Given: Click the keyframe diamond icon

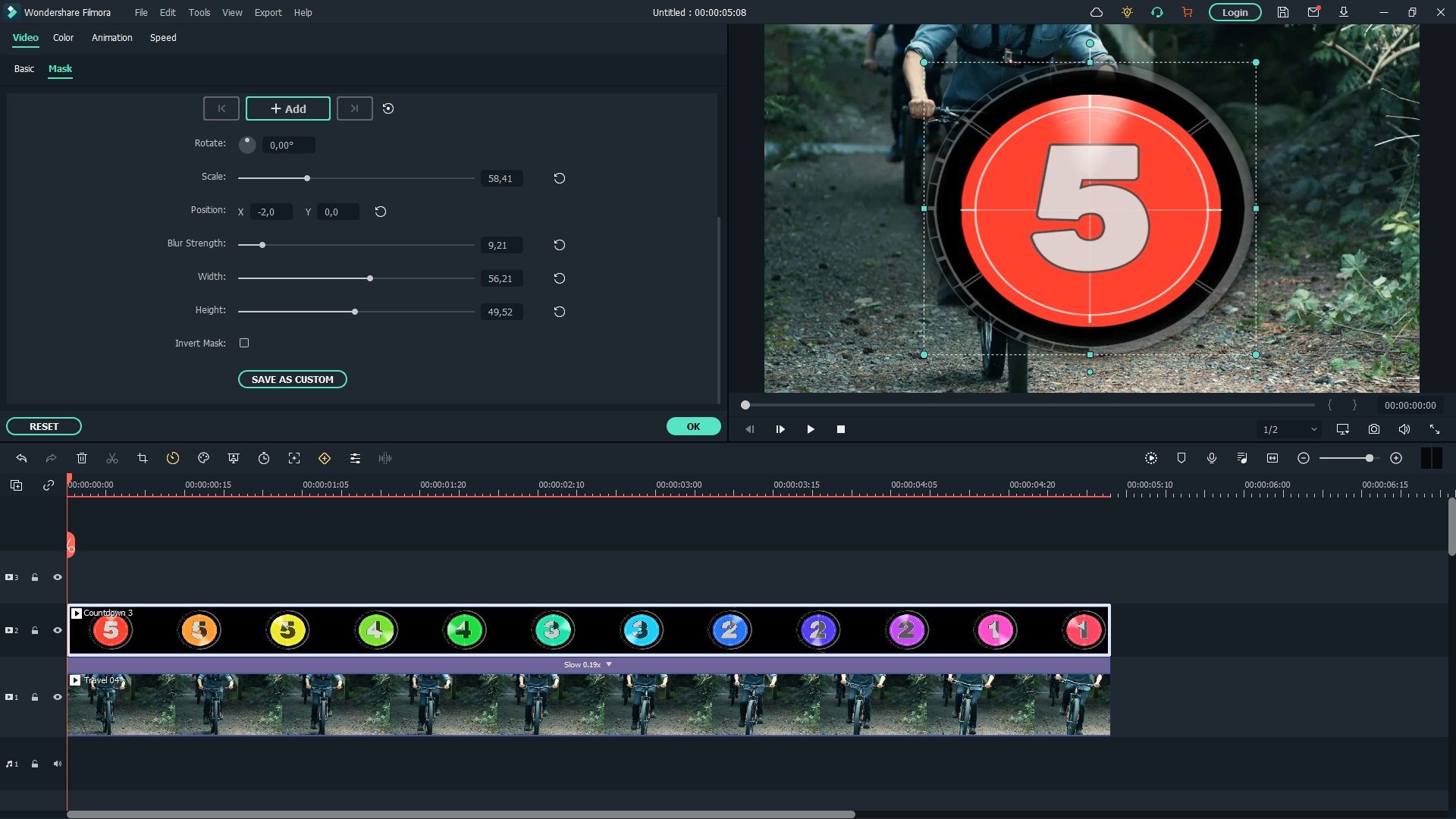Looking at the screenshot, I should [325, 458].
